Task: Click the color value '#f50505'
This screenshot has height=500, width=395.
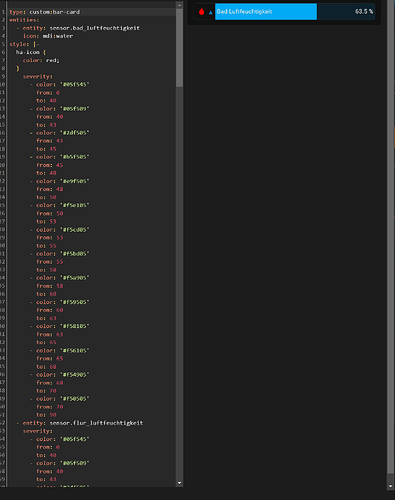Action: click(75, 399)
